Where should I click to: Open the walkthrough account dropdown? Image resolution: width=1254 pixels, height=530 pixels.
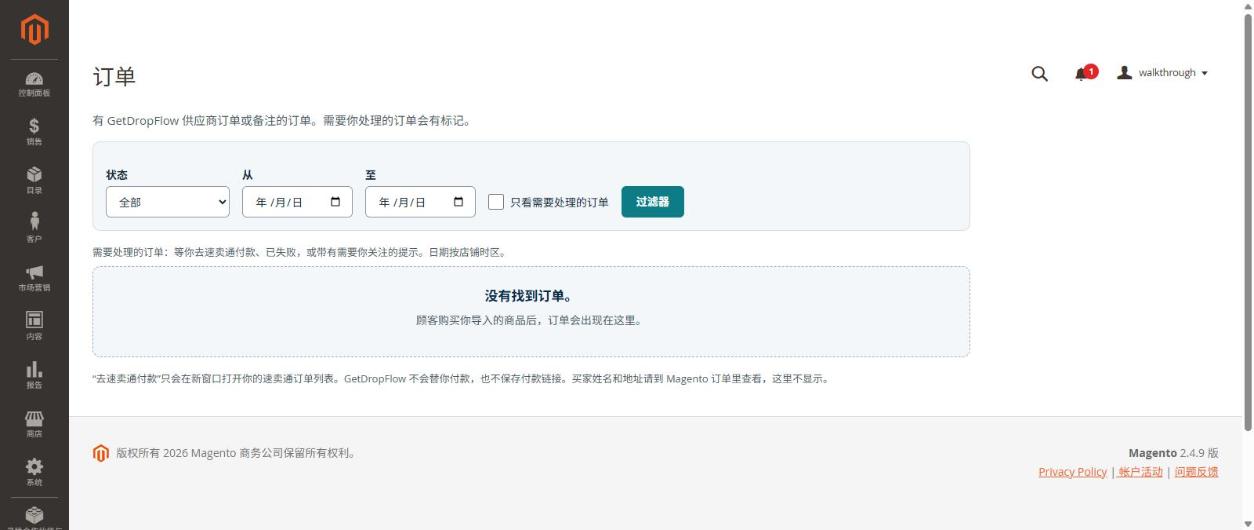(1162, 73)
